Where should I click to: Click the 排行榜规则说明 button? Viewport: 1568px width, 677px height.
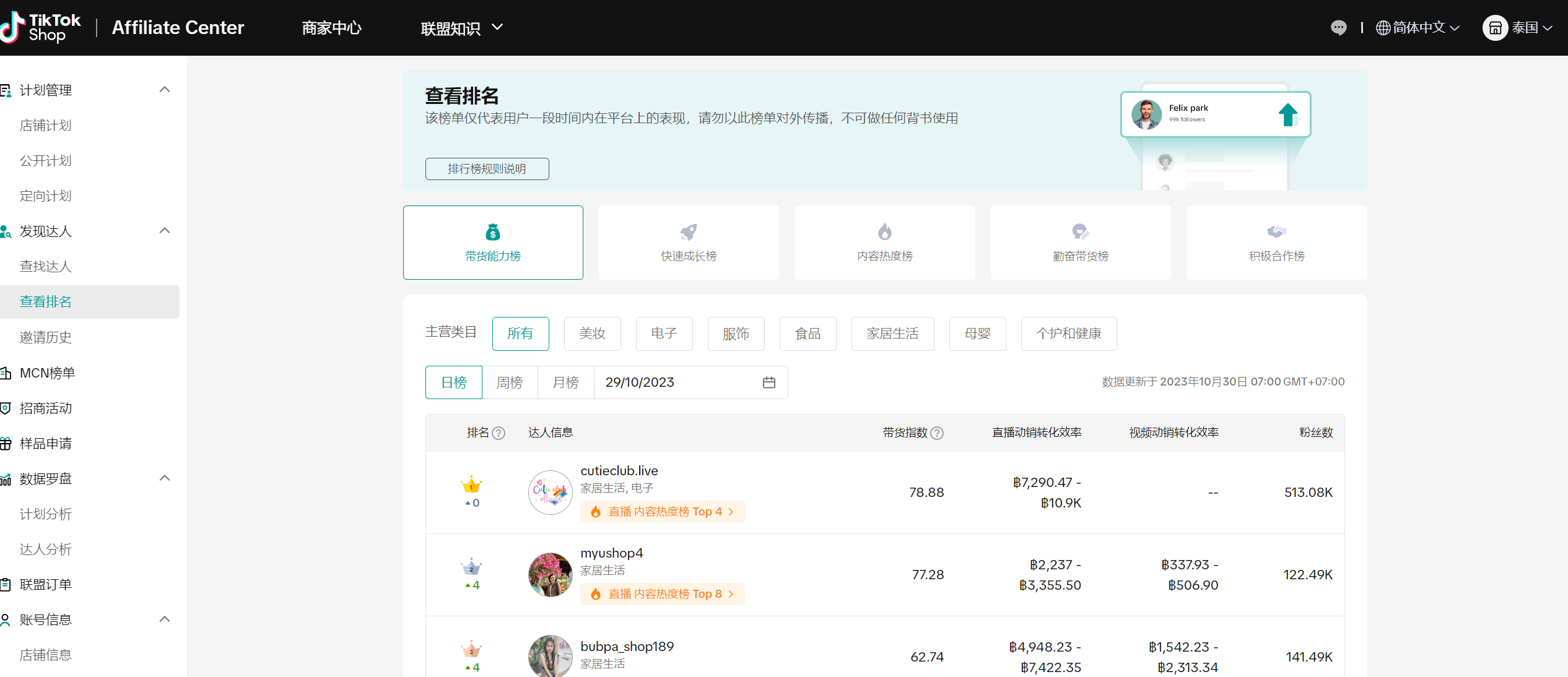tap(487, 169)
